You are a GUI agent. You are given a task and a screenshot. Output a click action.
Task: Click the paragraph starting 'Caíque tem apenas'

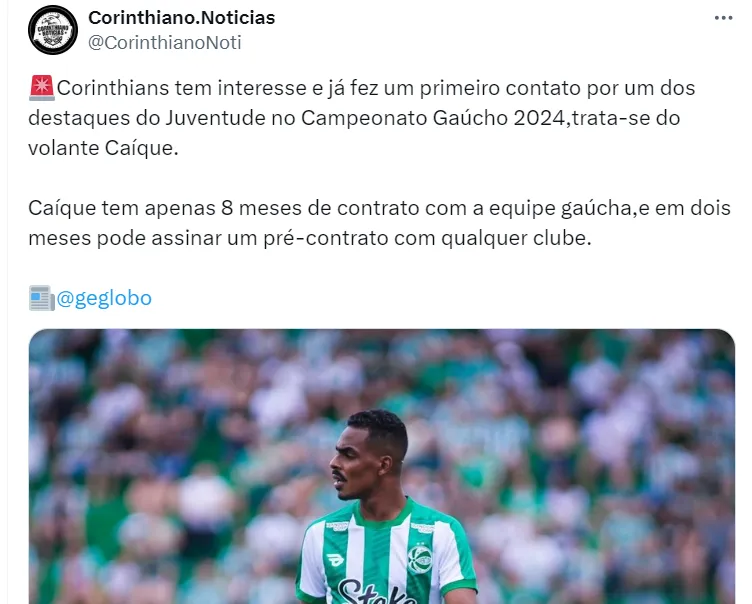pyautogui.click(x=379, y=223)
